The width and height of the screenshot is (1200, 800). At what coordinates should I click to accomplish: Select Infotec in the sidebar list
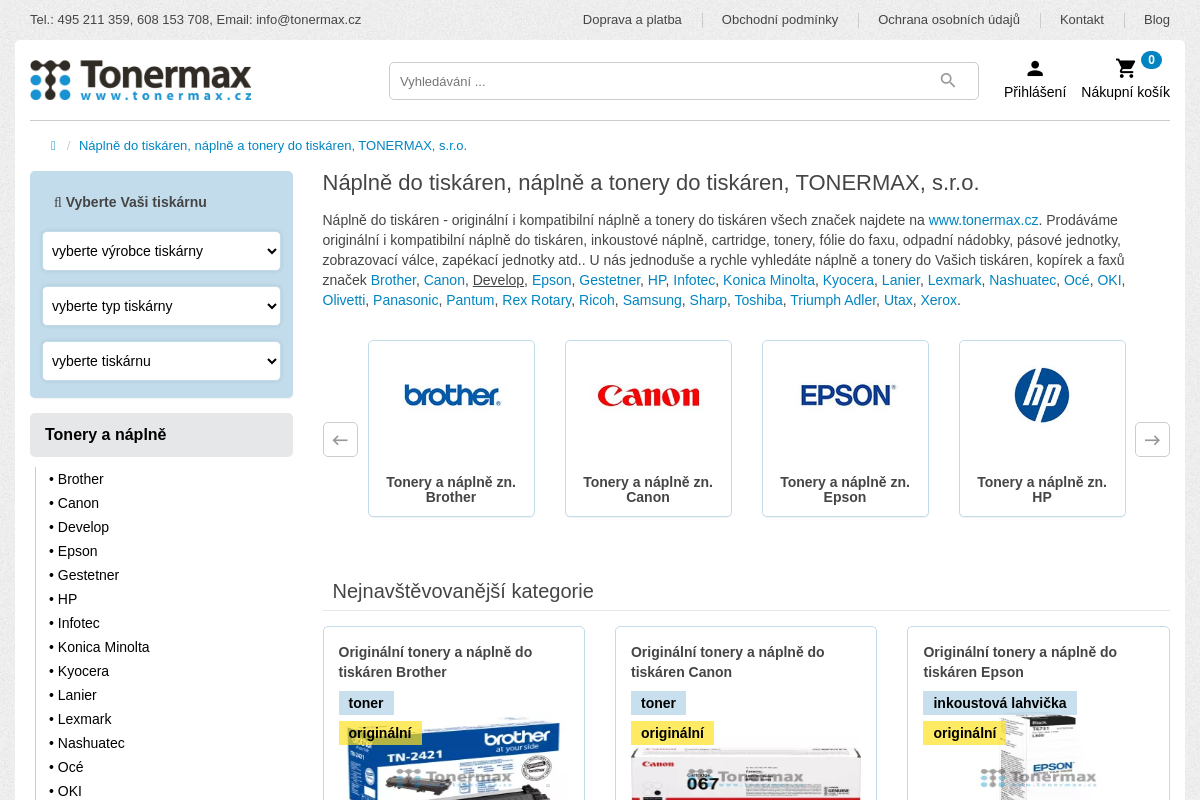pos(78,623)
